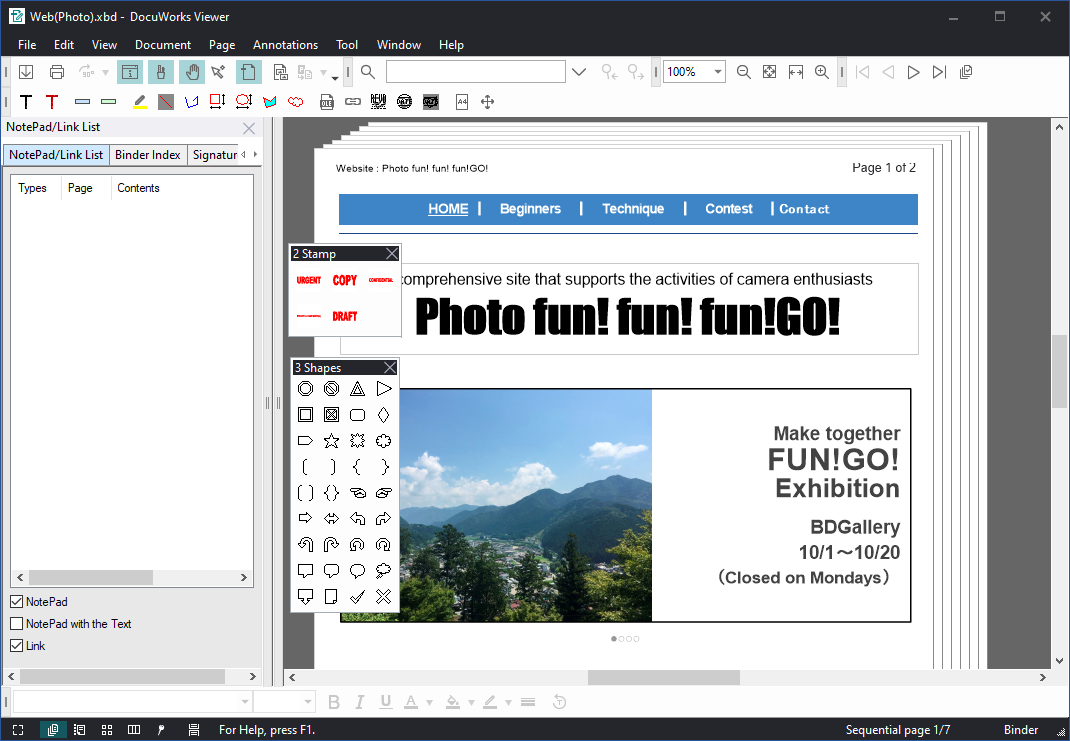Open the 100% zoom level dropdown
The height and width of the screenshot is (741, 1070).
718,72
